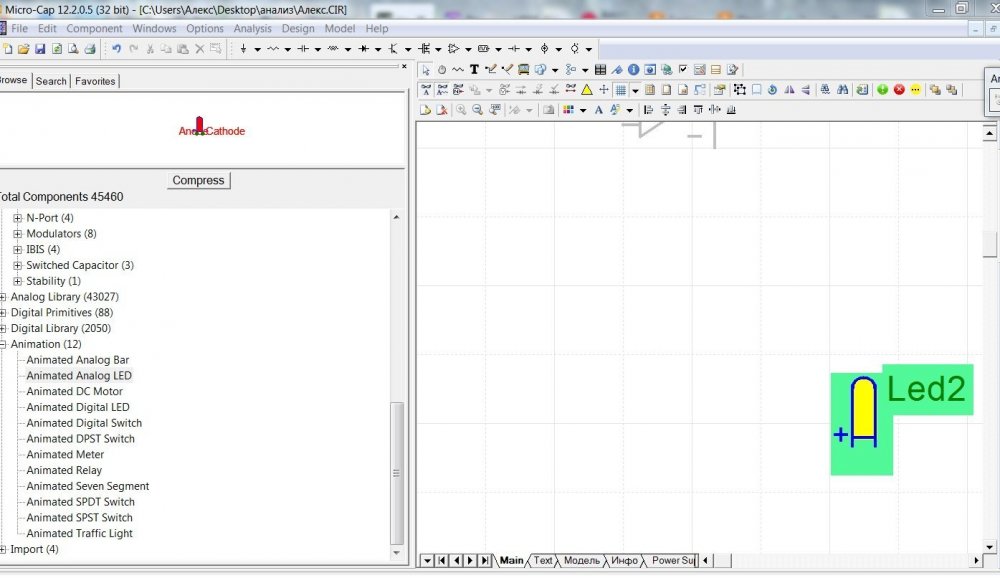
Task: Click the red X circle icon
Action: 899,90
